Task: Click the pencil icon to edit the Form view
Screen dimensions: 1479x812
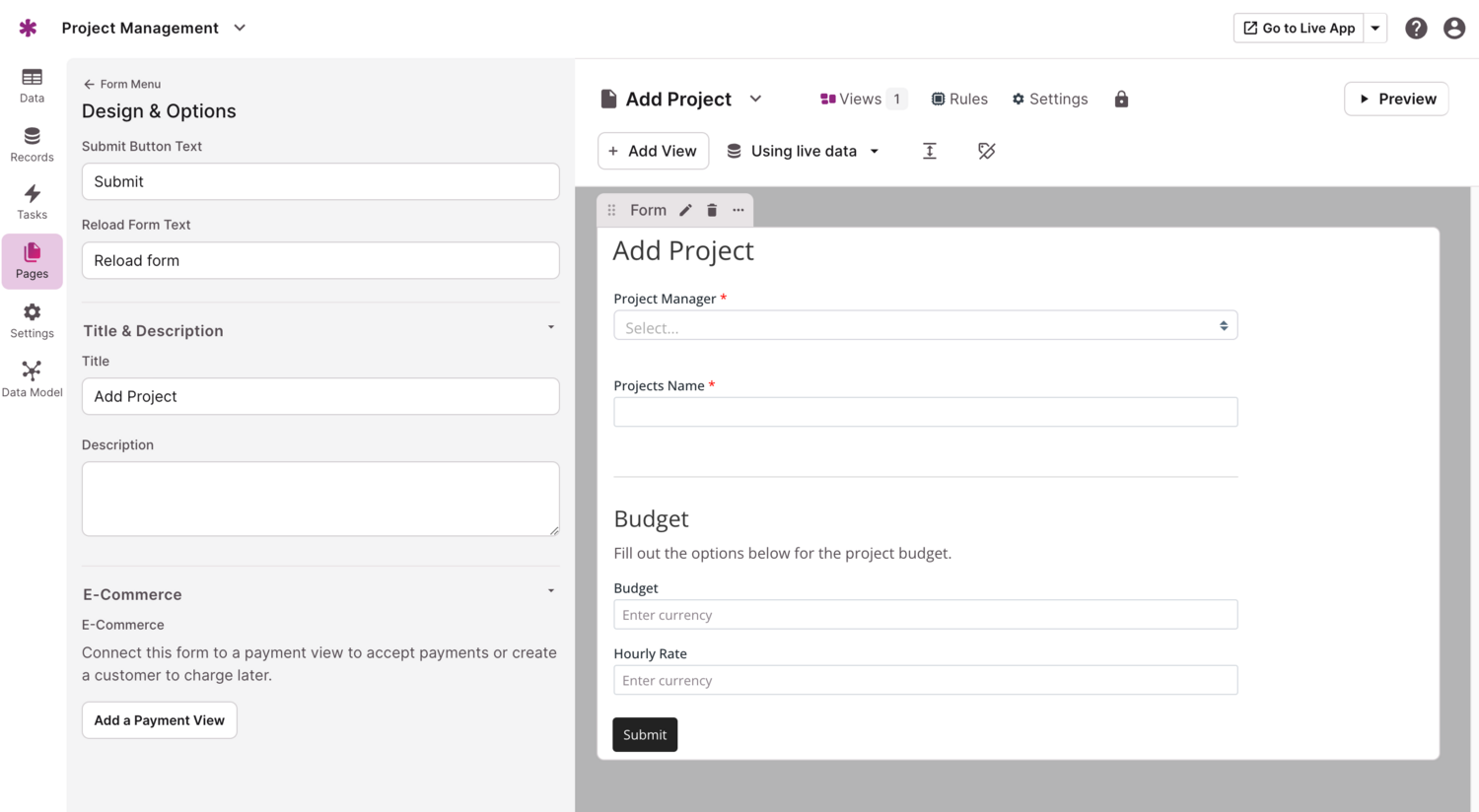Action: [685, 210]
